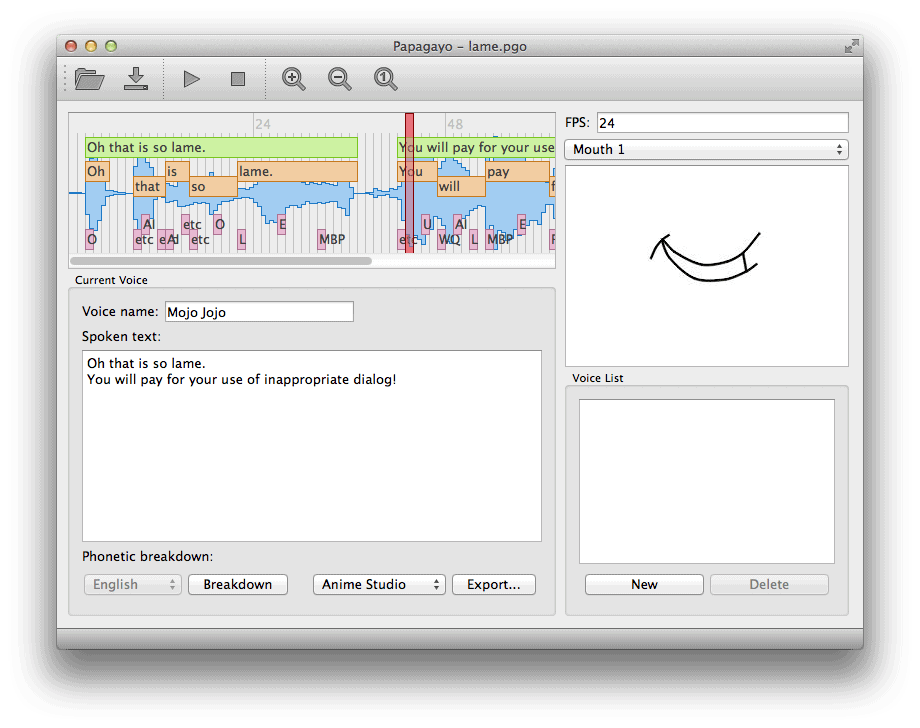Click the Zoom In magnifier icon

coord(294,79)
